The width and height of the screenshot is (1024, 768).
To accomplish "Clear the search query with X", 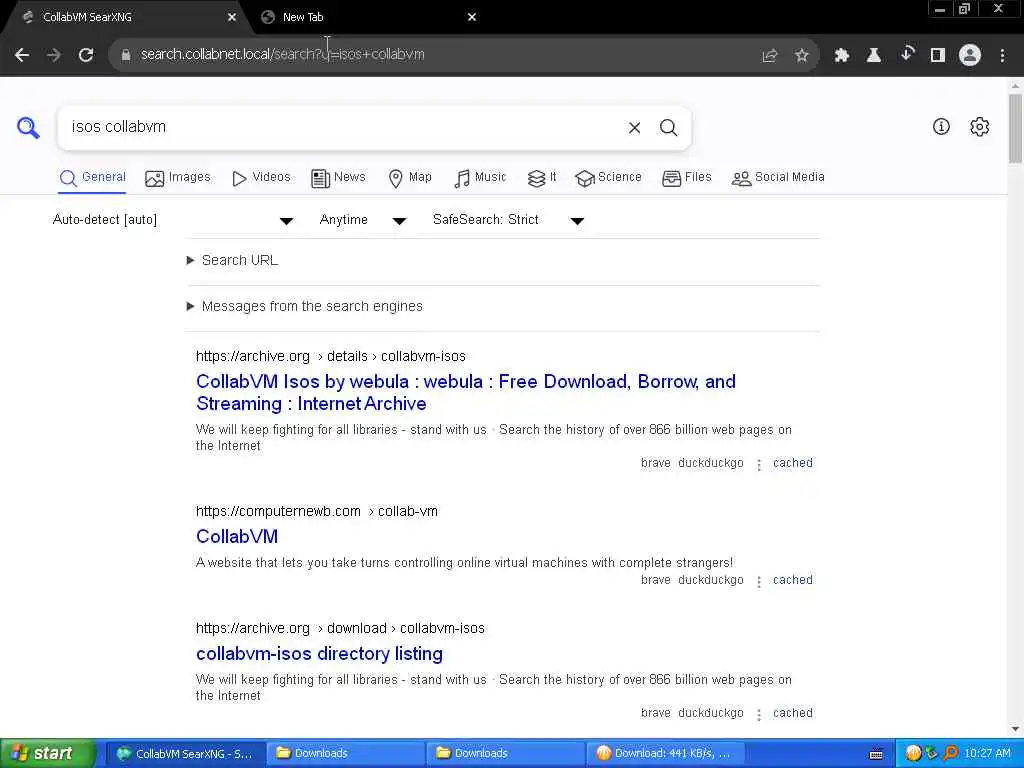I will (x=634, y=128).
